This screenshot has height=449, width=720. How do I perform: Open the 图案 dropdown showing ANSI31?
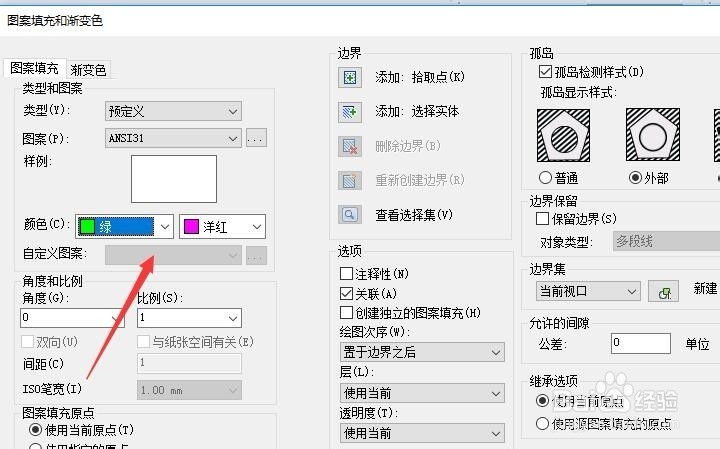point(173,138)
